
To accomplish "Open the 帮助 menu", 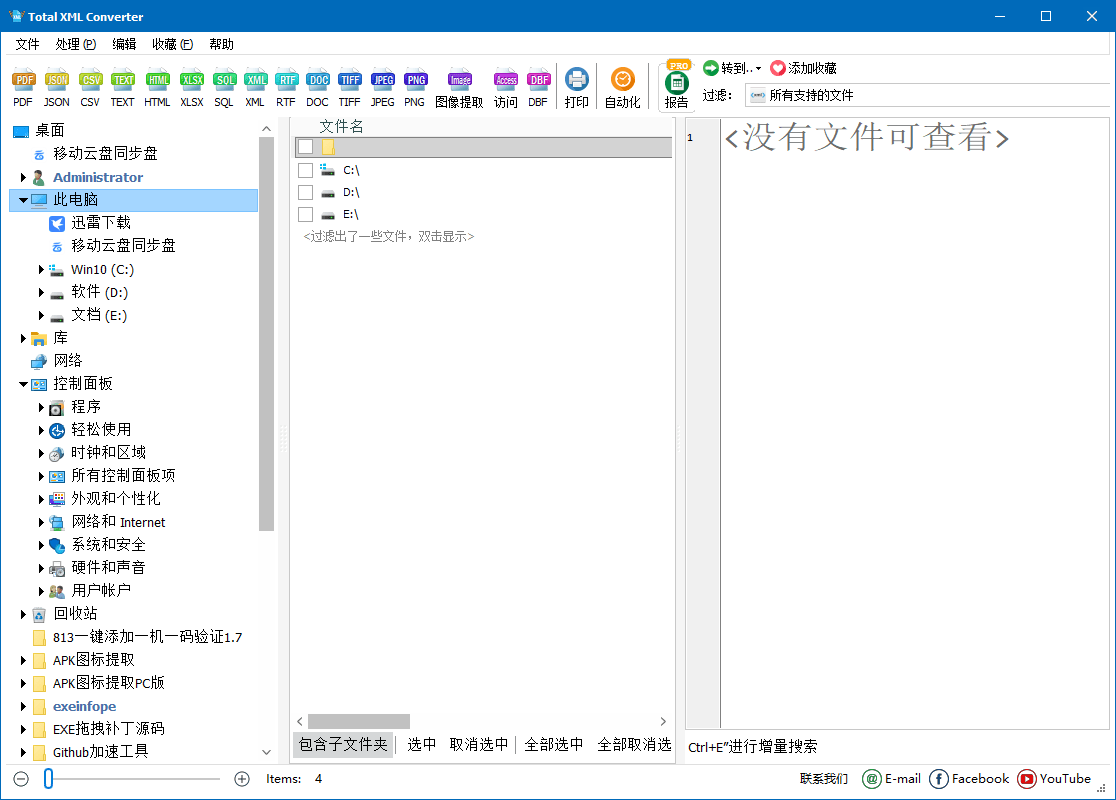I will tap(221, 44).
